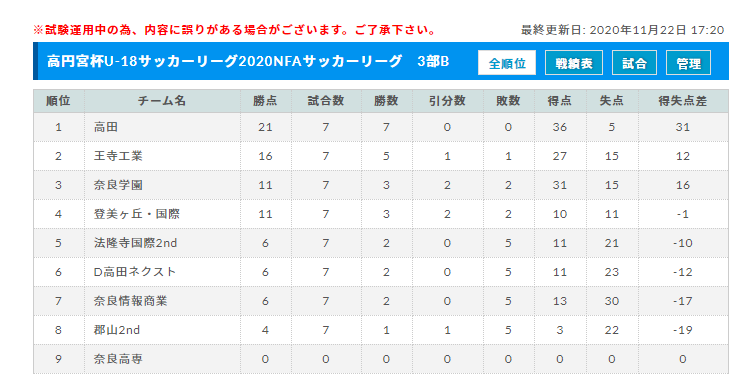The image size is (750, 391).
Task: Click 法隆寺国際2nd team name
Action: (x=135, y=243)
